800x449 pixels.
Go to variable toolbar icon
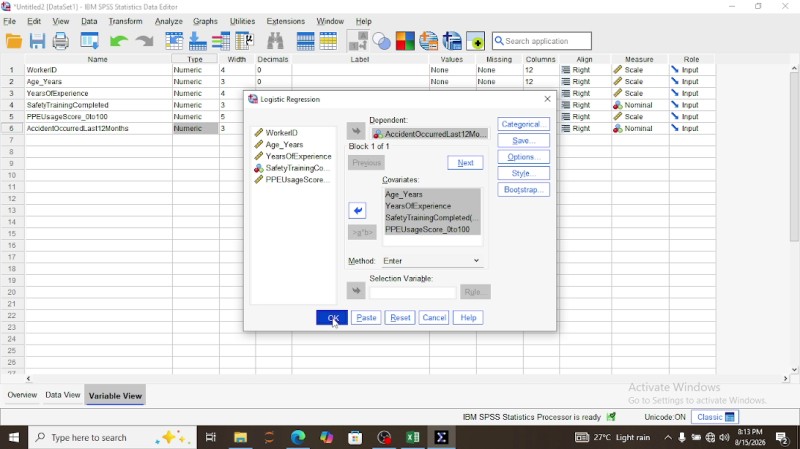[197, 41]
